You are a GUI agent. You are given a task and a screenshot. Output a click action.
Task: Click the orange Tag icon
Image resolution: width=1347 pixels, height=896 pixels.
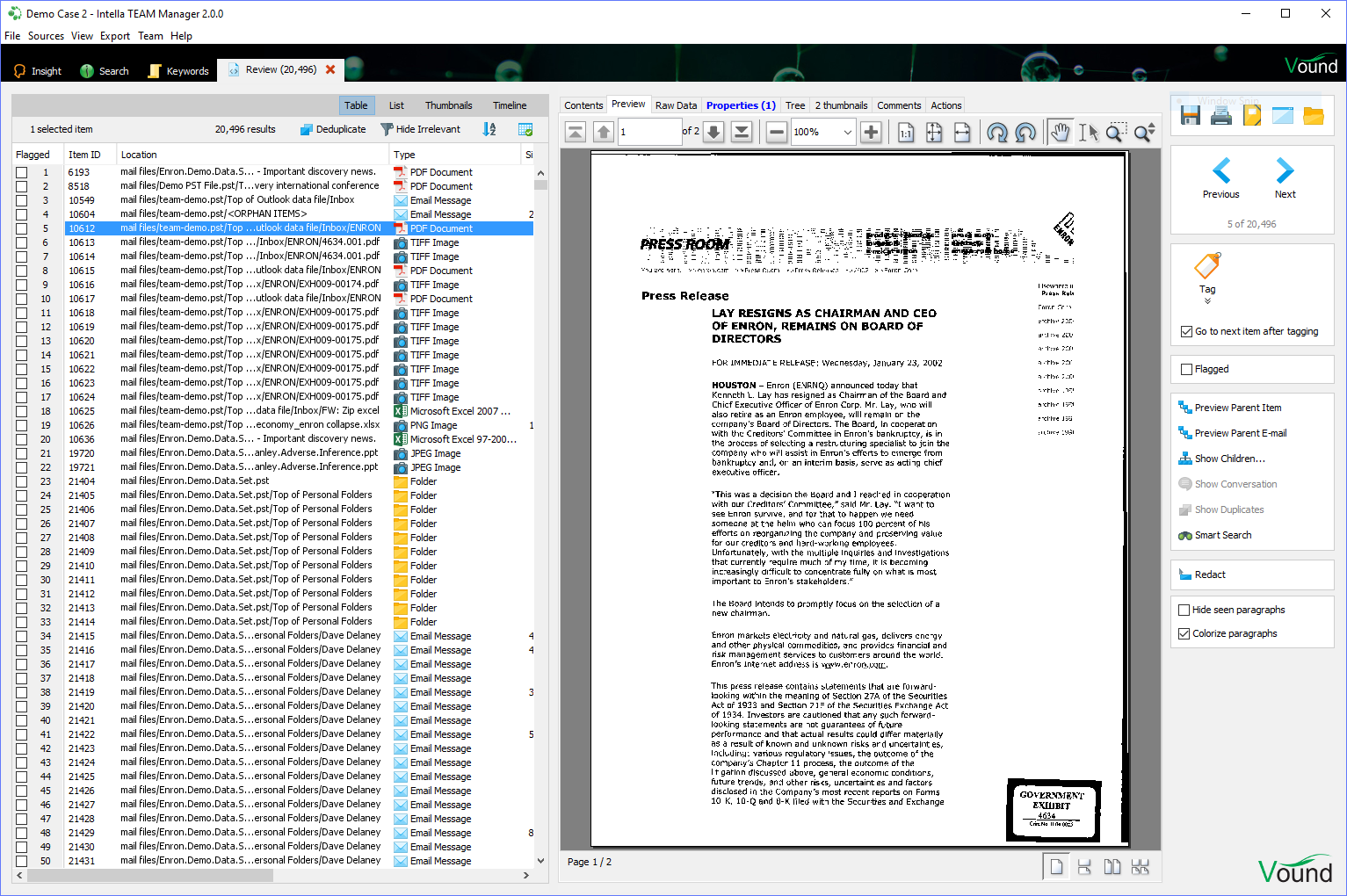pos(1207,266)
